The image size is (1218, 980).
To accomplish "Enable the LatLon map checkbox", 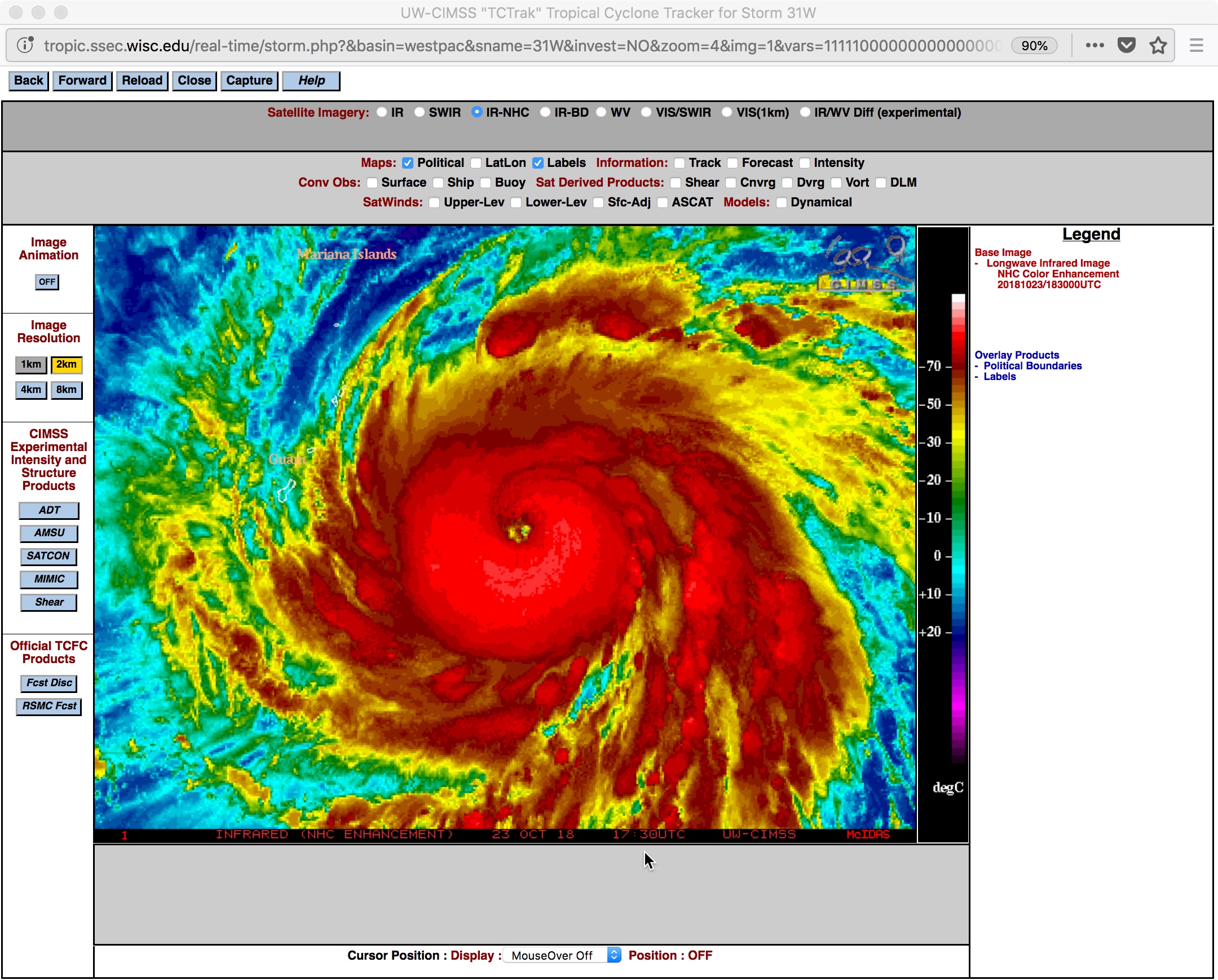I will (476, 163).
